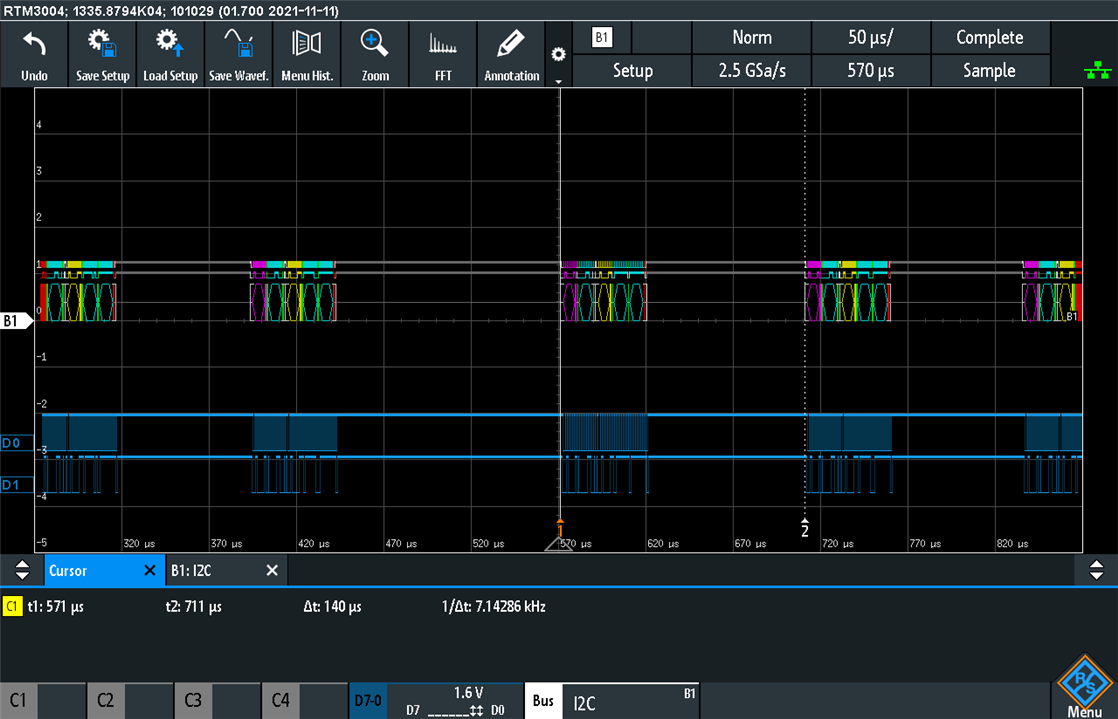Change the 50 µs/ time scale

(871, 37)
